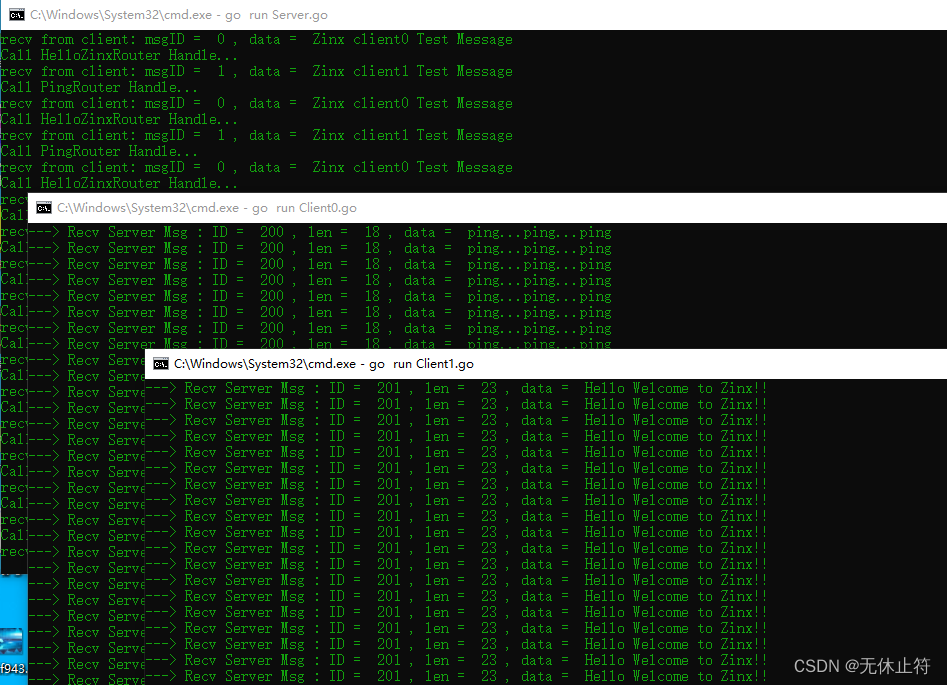Click the first '201' message ID in Client1 window
The image size is (947, 685).
(389, 388)
